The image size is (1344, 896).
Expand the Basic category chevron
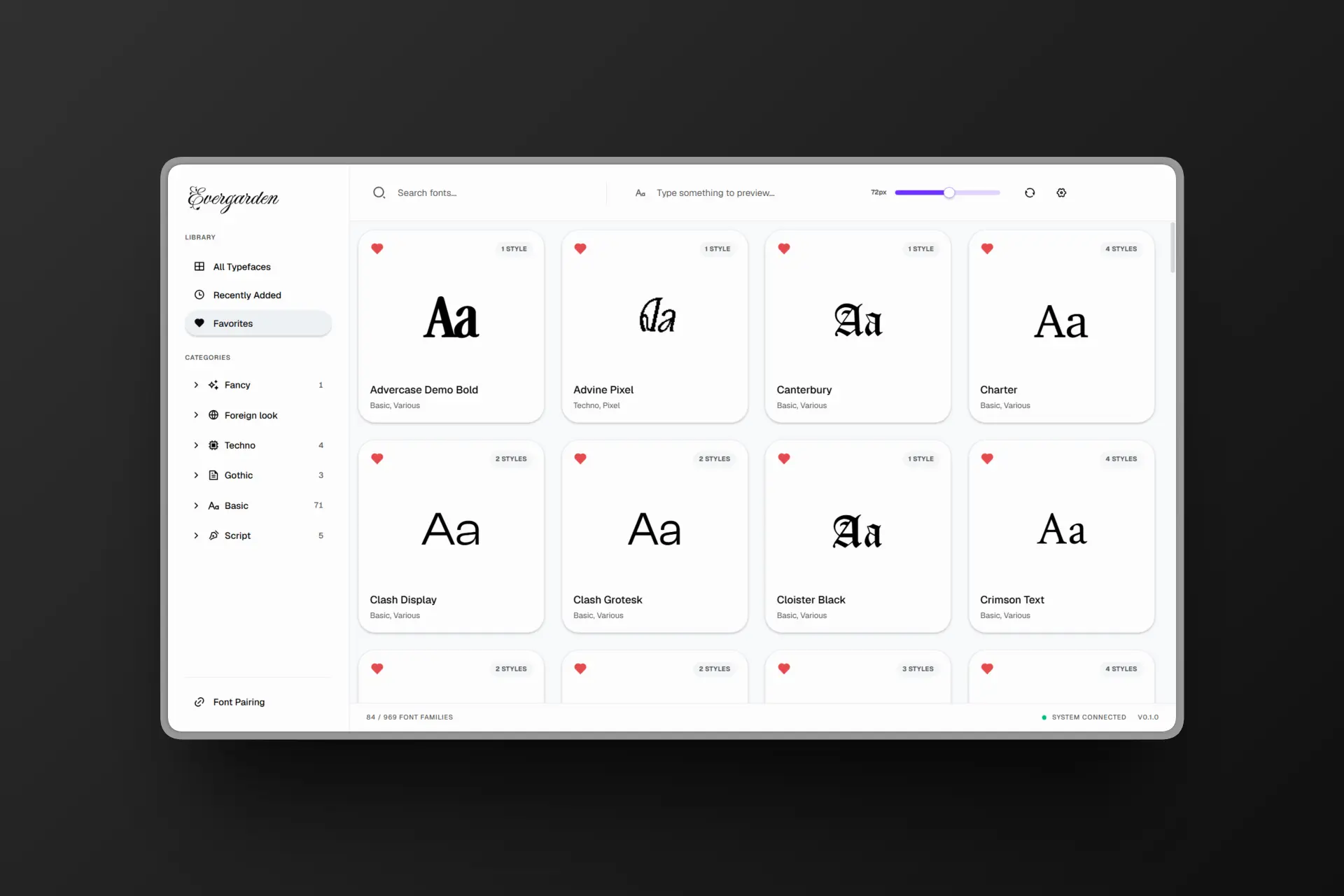[196, 505]
